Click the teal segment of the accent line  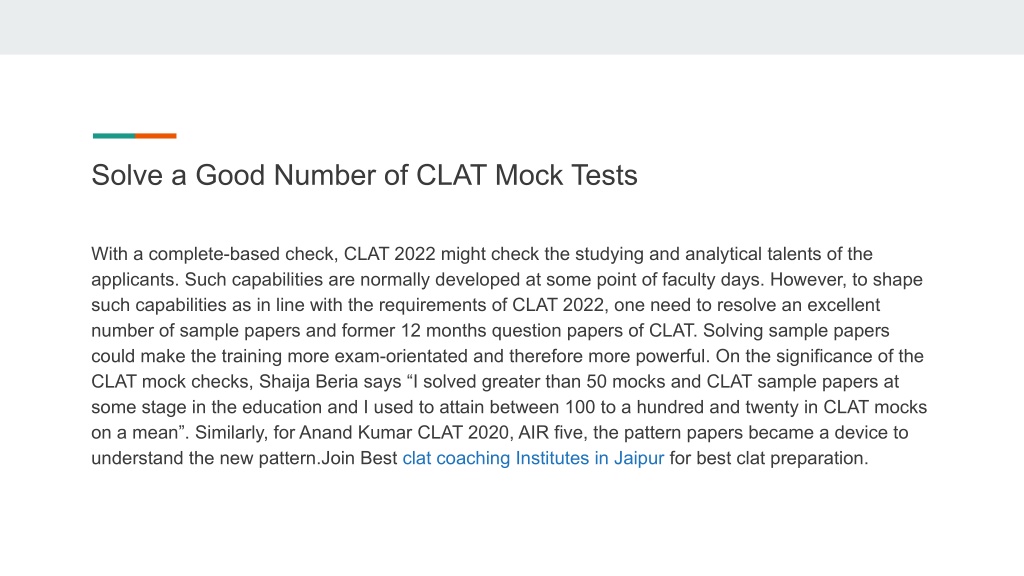pyautogui.click(x=114, y=136)
